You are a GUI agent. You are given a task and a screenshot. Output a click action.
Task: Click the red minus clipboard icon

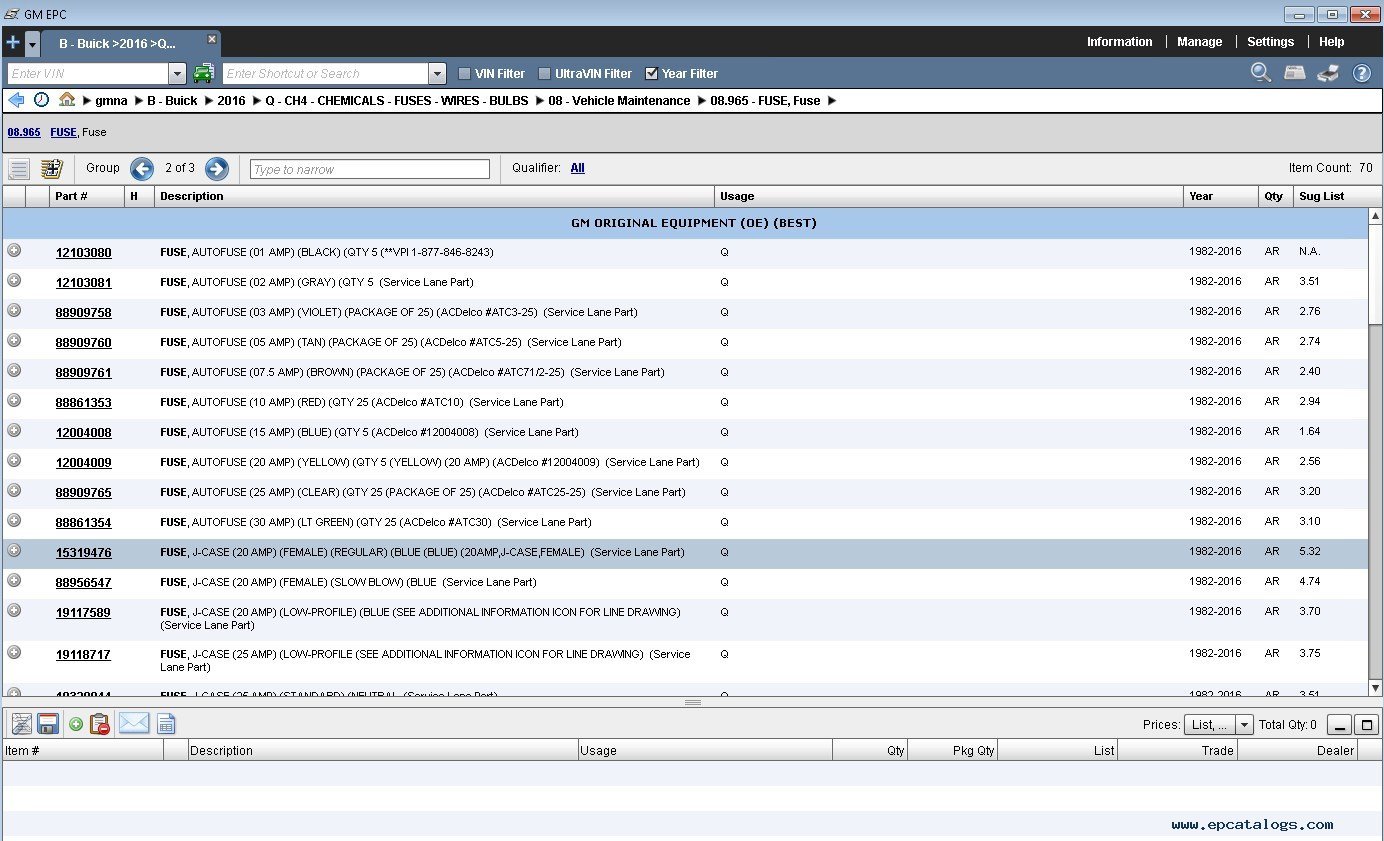click(99, 724)
